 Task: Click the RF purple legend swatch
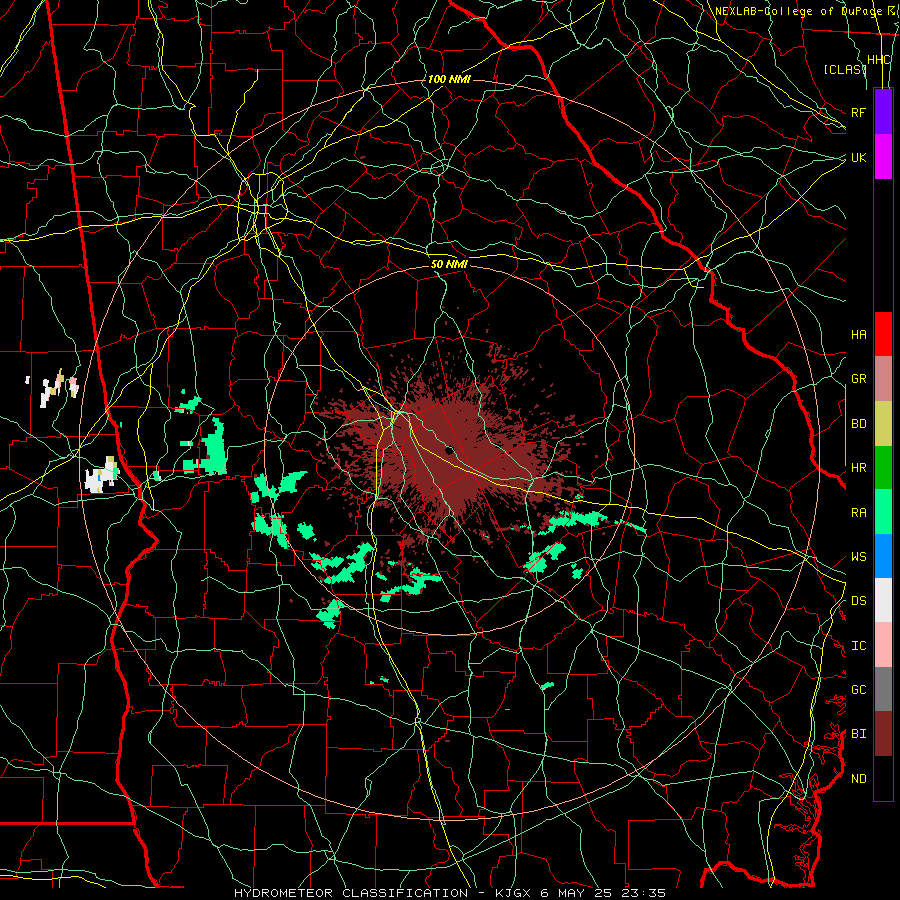(883, 112)
